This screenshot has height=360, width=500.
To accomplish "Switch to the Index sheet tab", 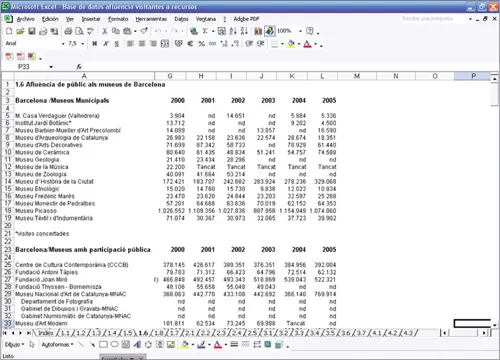I will pyautogui.click(x=46, y=333).
